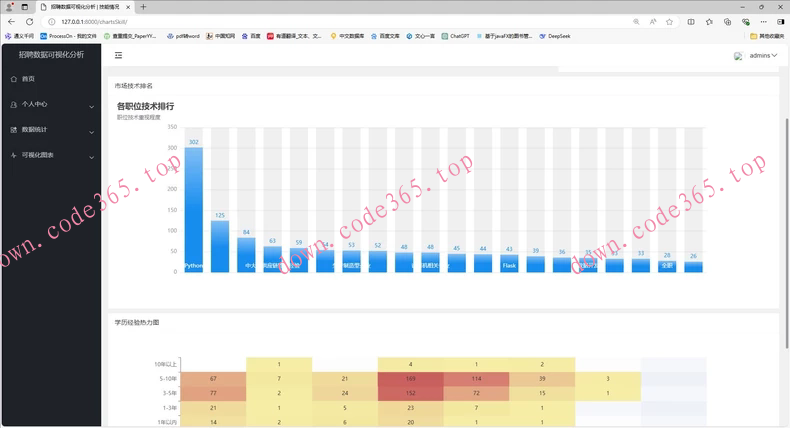Image resolution: width=790 pixels, height=428 pixels.
Task: Open the browser zoom magnifier icon
Action: pos(636,21)
